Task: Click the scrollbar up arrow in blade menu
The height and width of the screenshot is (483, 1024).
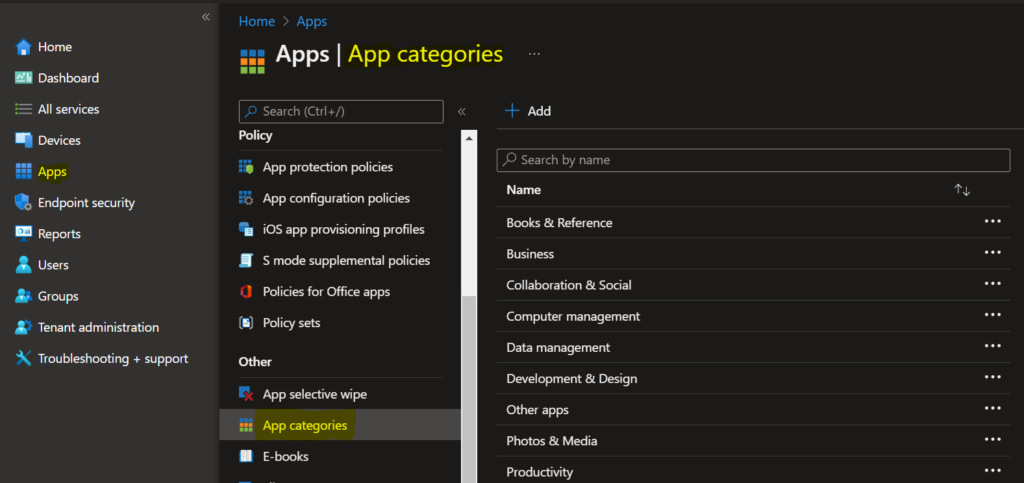Action: [469, 138]
